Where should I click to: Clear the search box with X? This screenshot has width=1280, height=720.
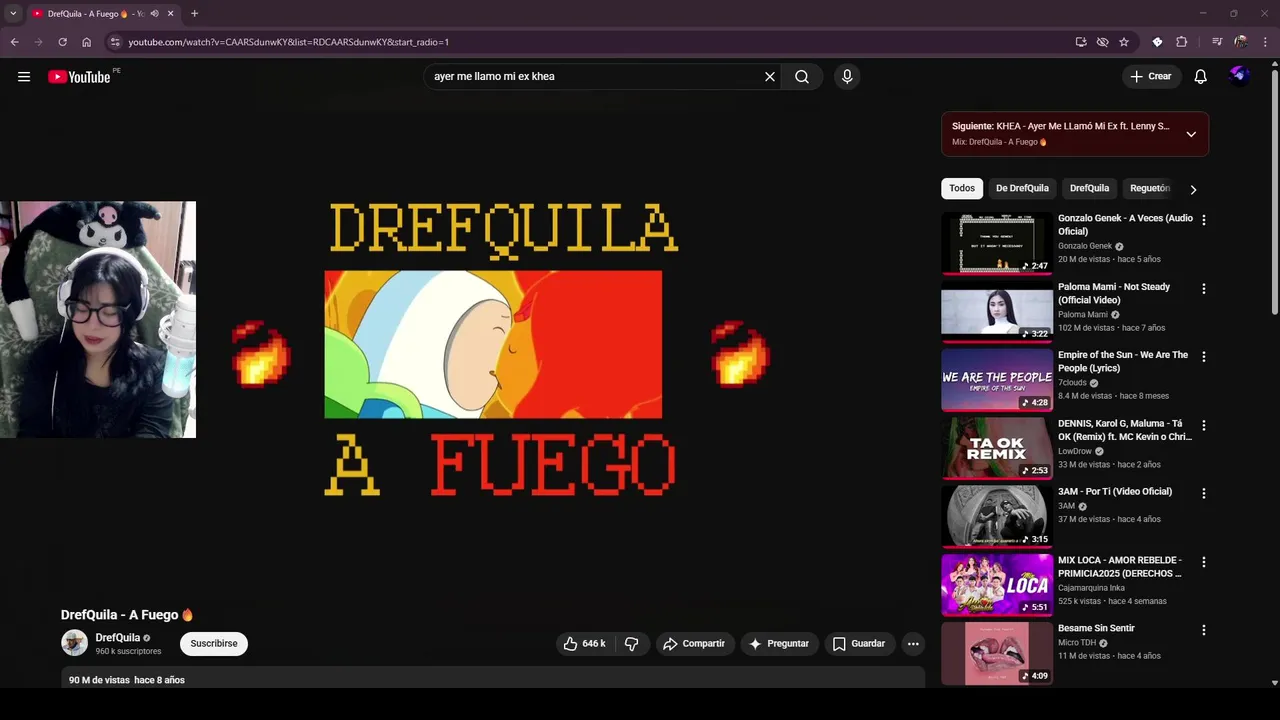pyautogui.click(x=770, y=77)
